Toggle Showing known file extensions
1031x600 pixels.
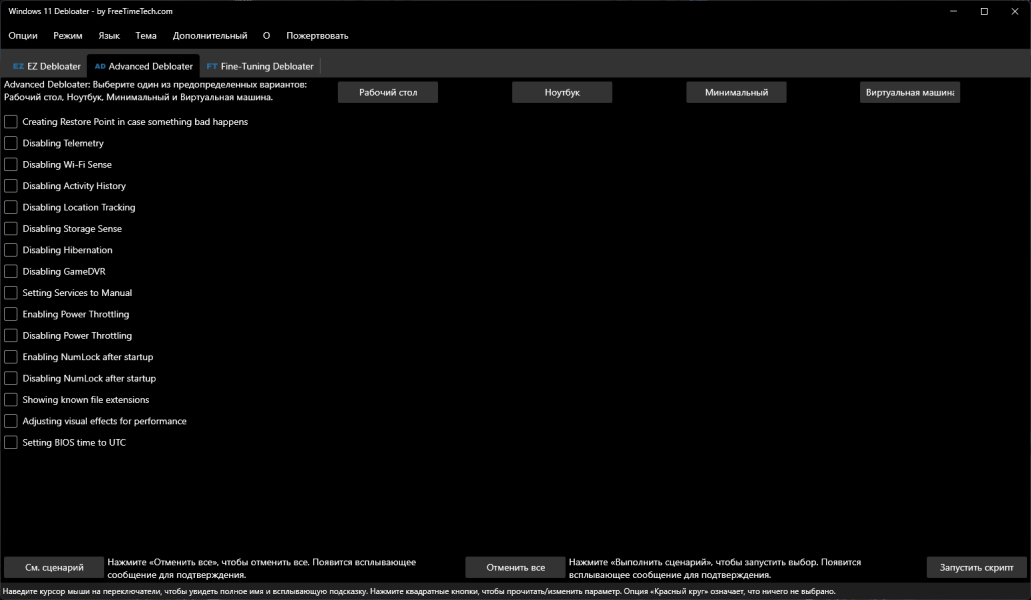tap(11, 400)
